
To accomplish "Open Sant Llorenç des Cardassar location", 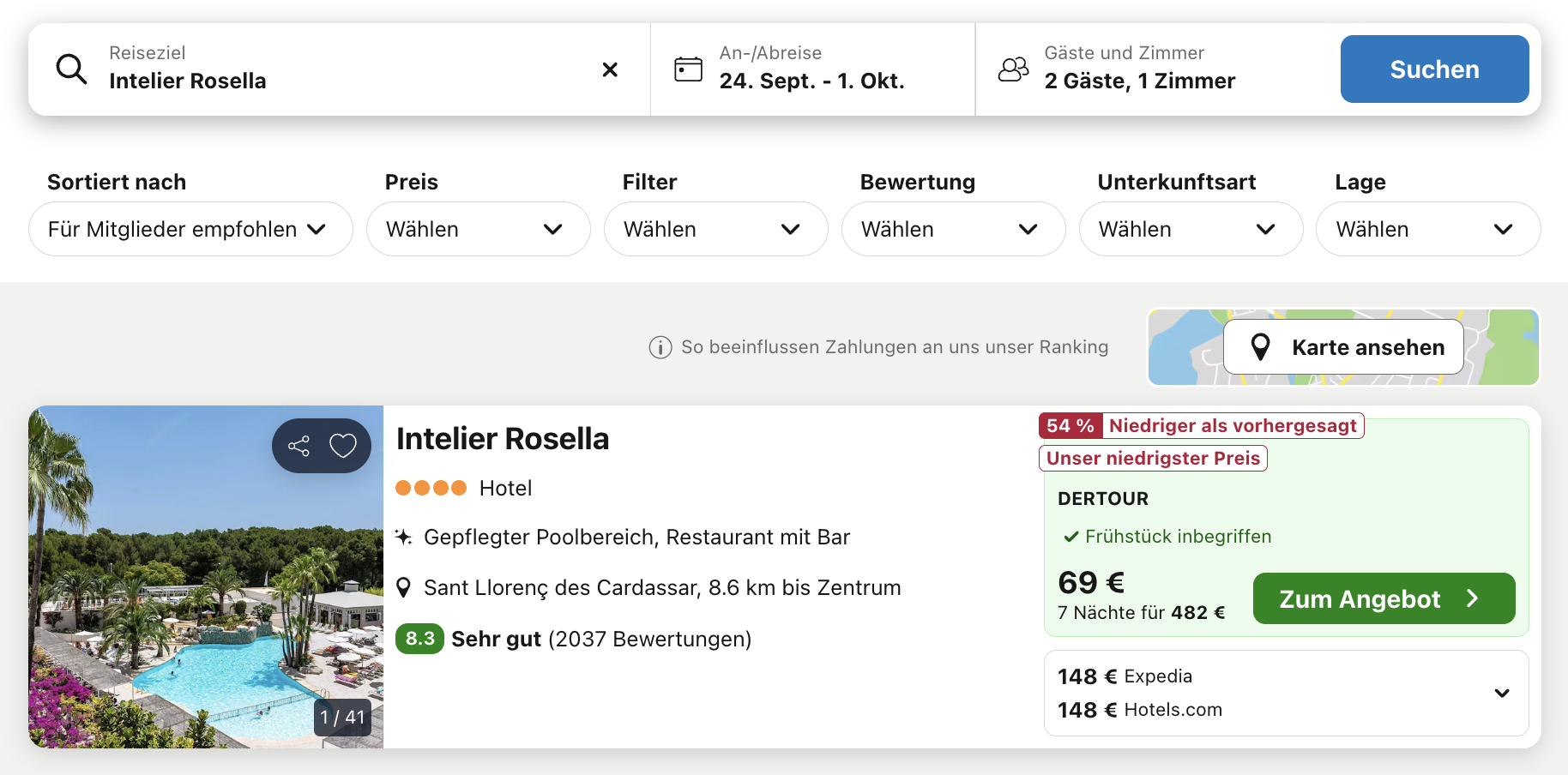I will (662, 588).
